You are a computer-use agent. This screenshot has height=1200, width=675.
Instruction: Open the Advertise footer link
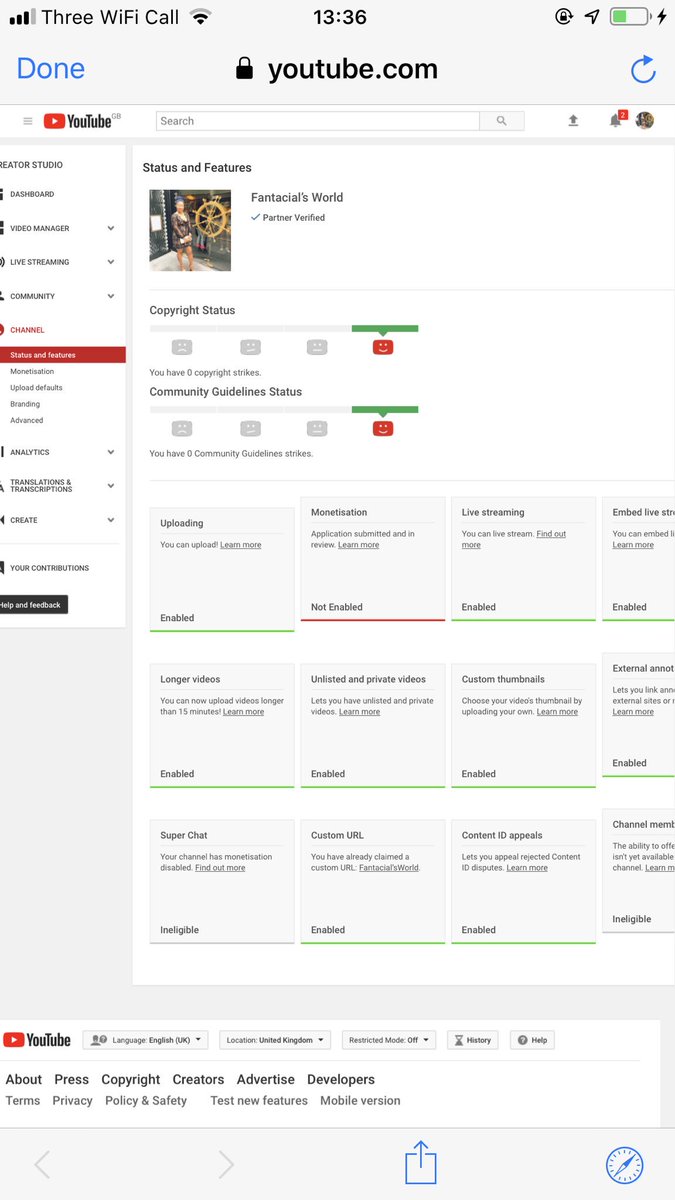266,1080
